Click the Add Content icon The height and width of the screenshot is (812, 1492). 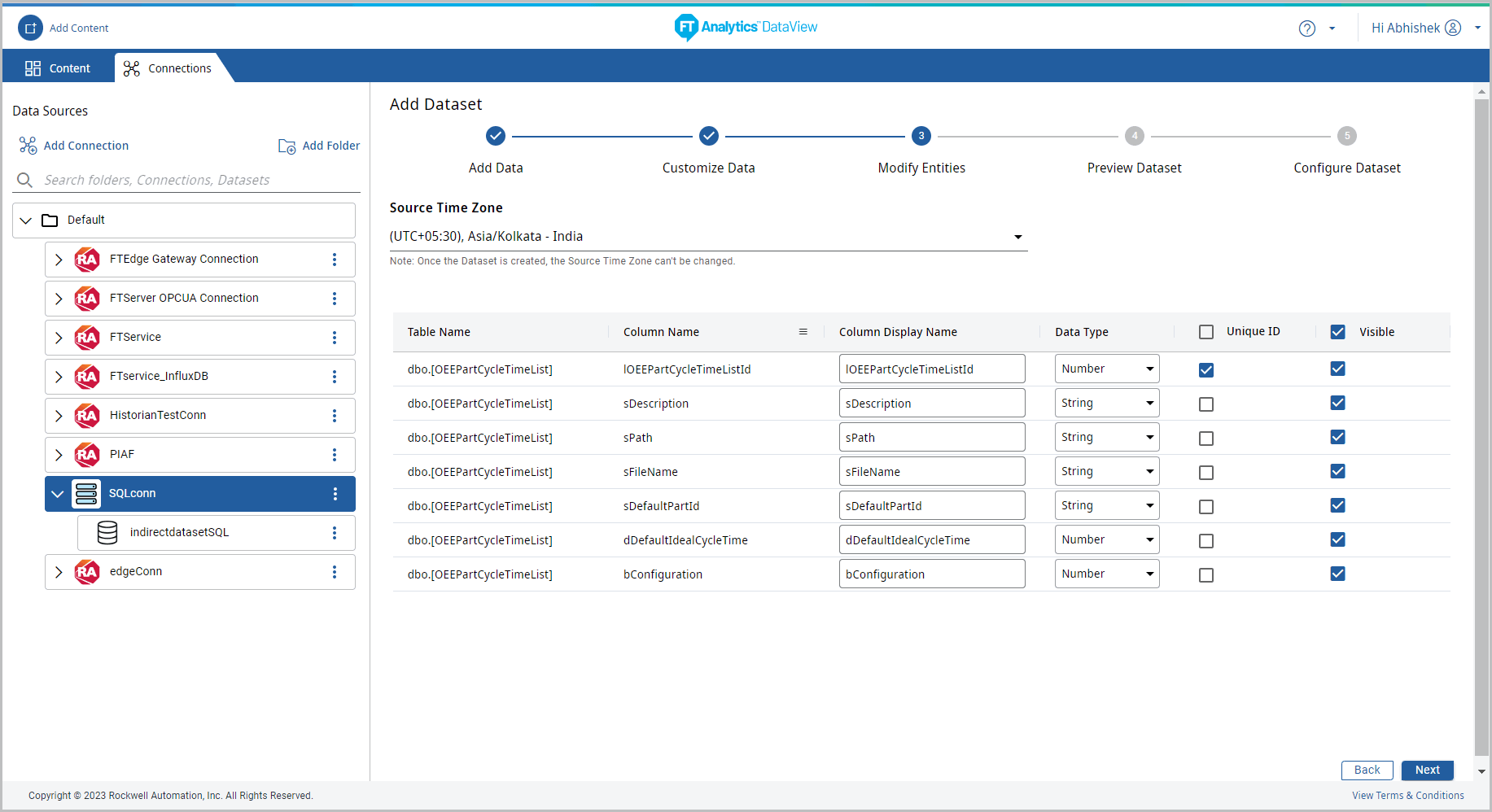point(30,28)
